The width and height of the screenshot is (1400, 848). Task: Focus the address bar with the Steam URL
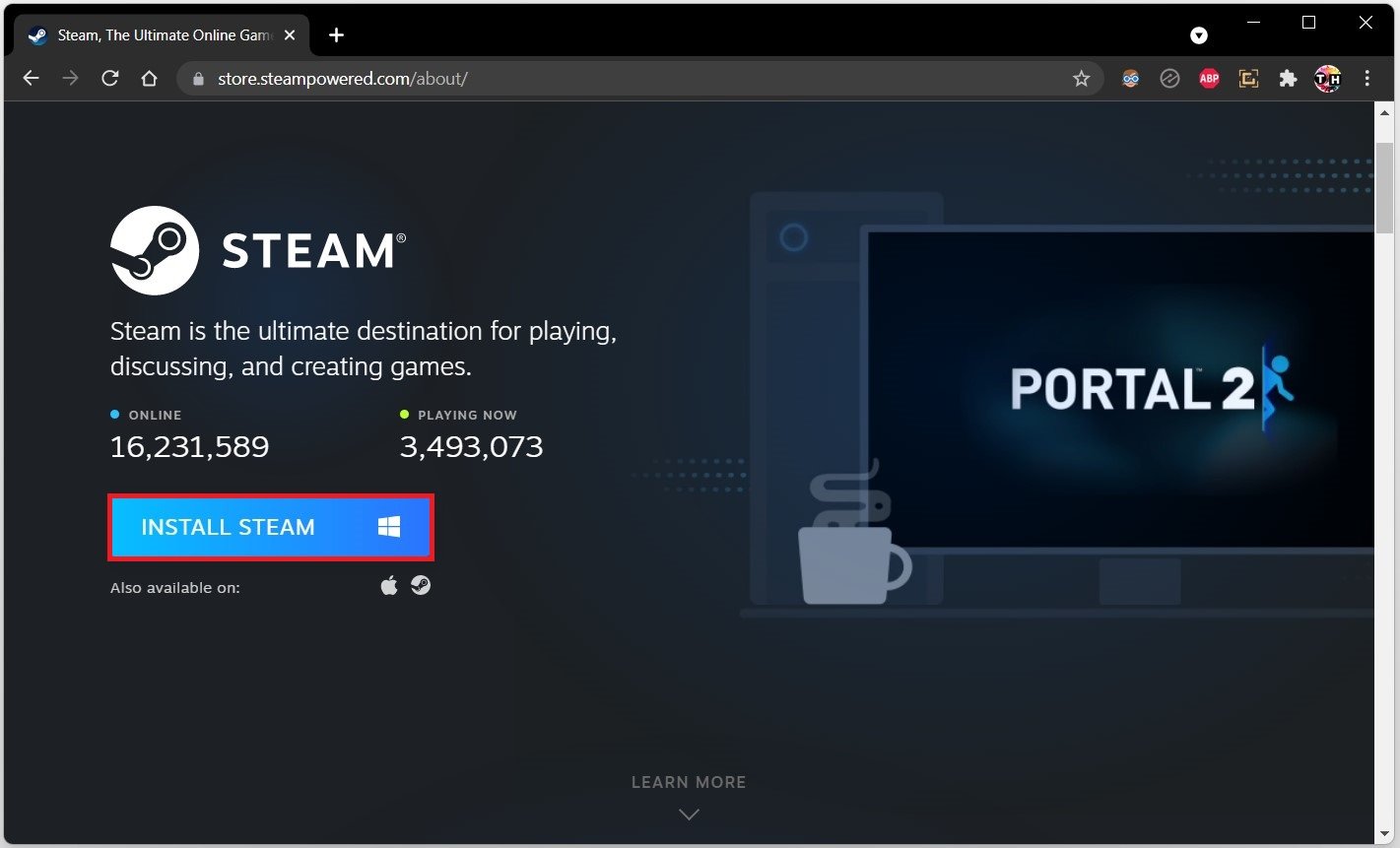coord(640,79)
